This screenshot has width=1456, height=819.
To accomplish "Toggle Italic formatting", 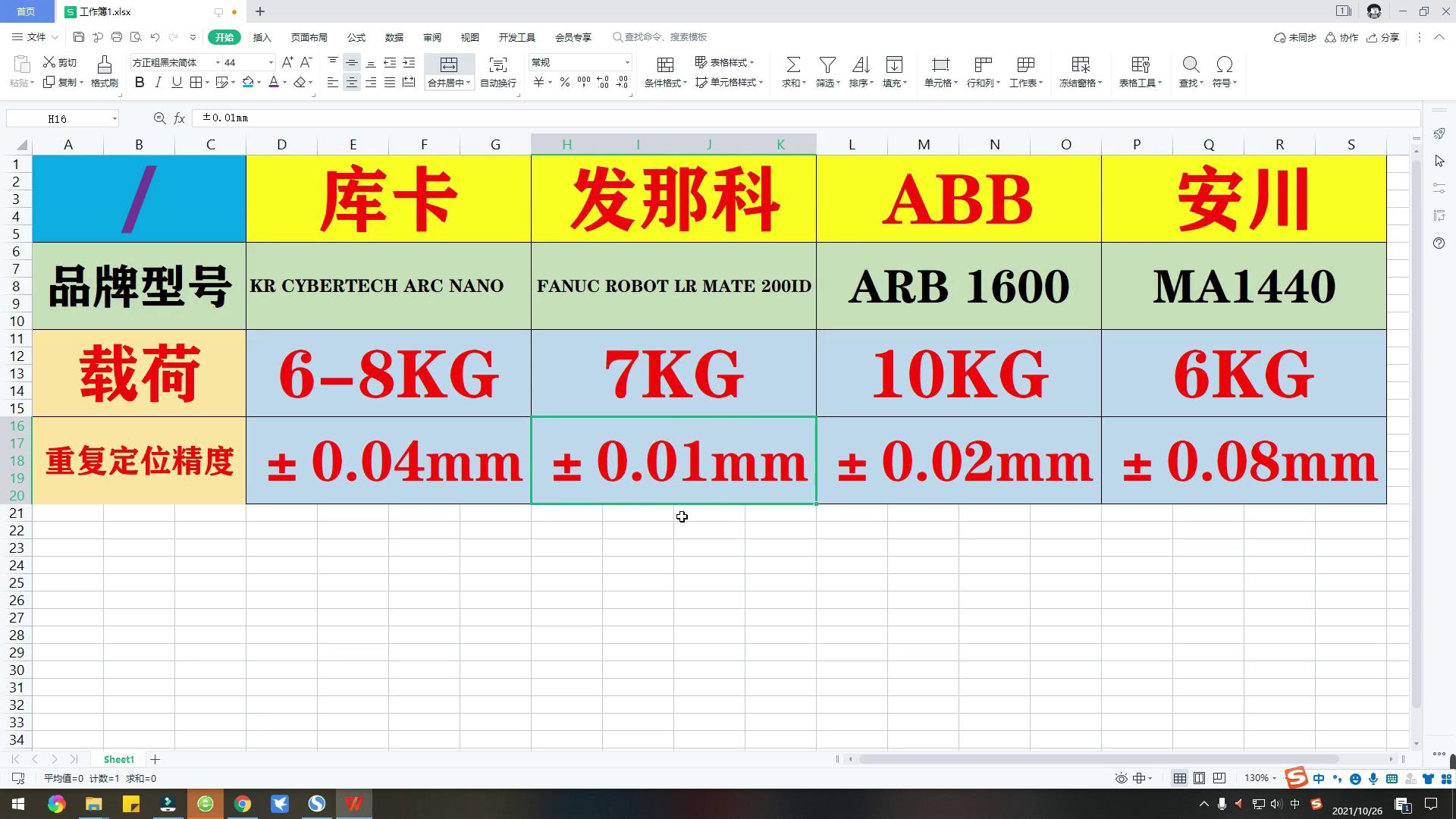I will click(158, 82).
